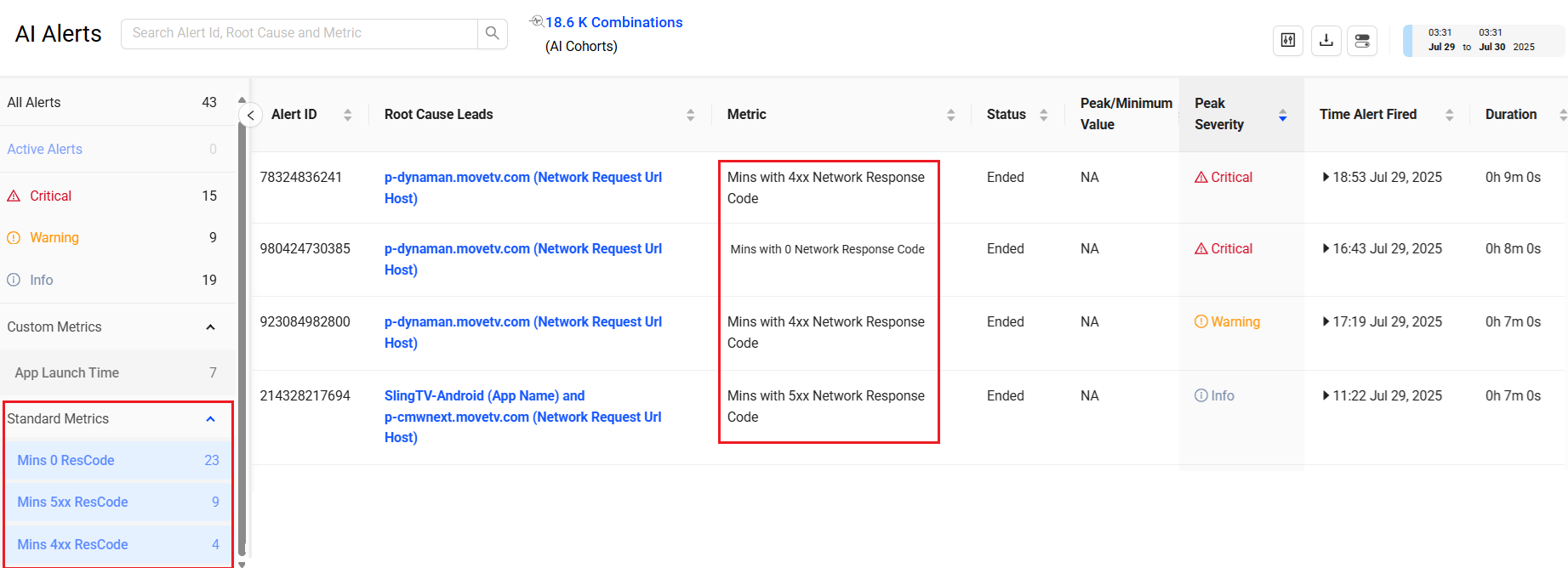Click the toggle switches icon in toolbar
Viewport: 1568px width, 568px height.
click(x=1362, y=41)
